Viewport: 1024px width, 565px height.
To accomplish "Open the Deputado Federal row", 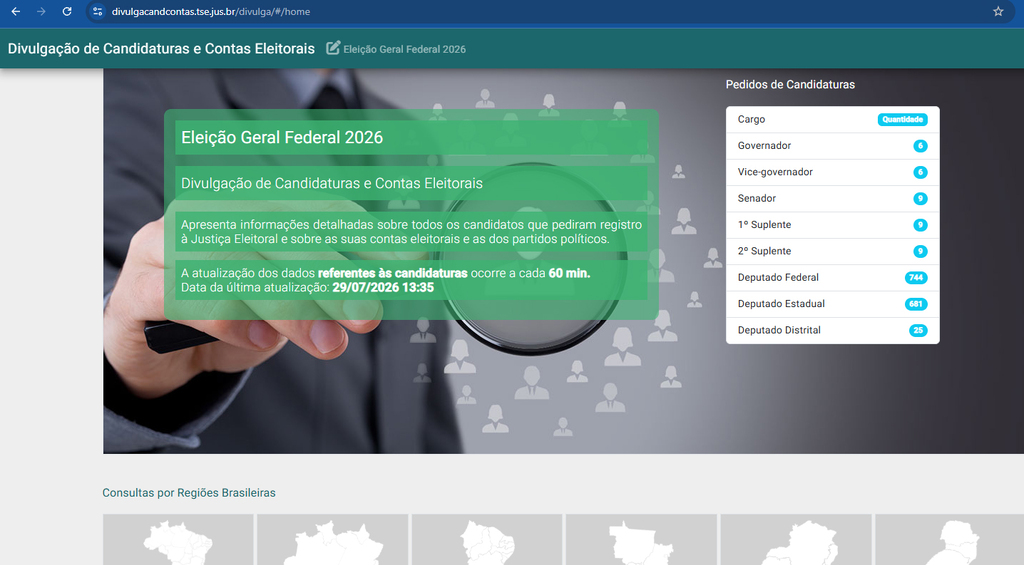I will pyautogui.click(x=833, y=278).
